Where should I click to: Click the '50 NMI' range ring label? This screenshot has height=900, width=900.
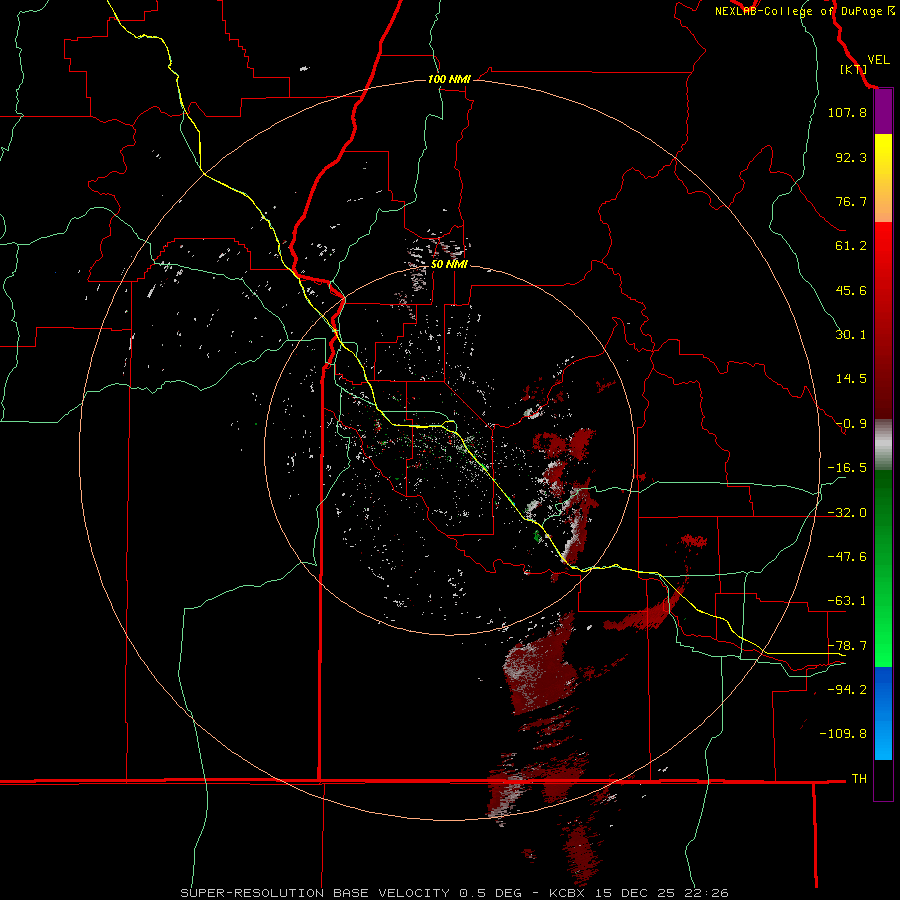(449, 265)
